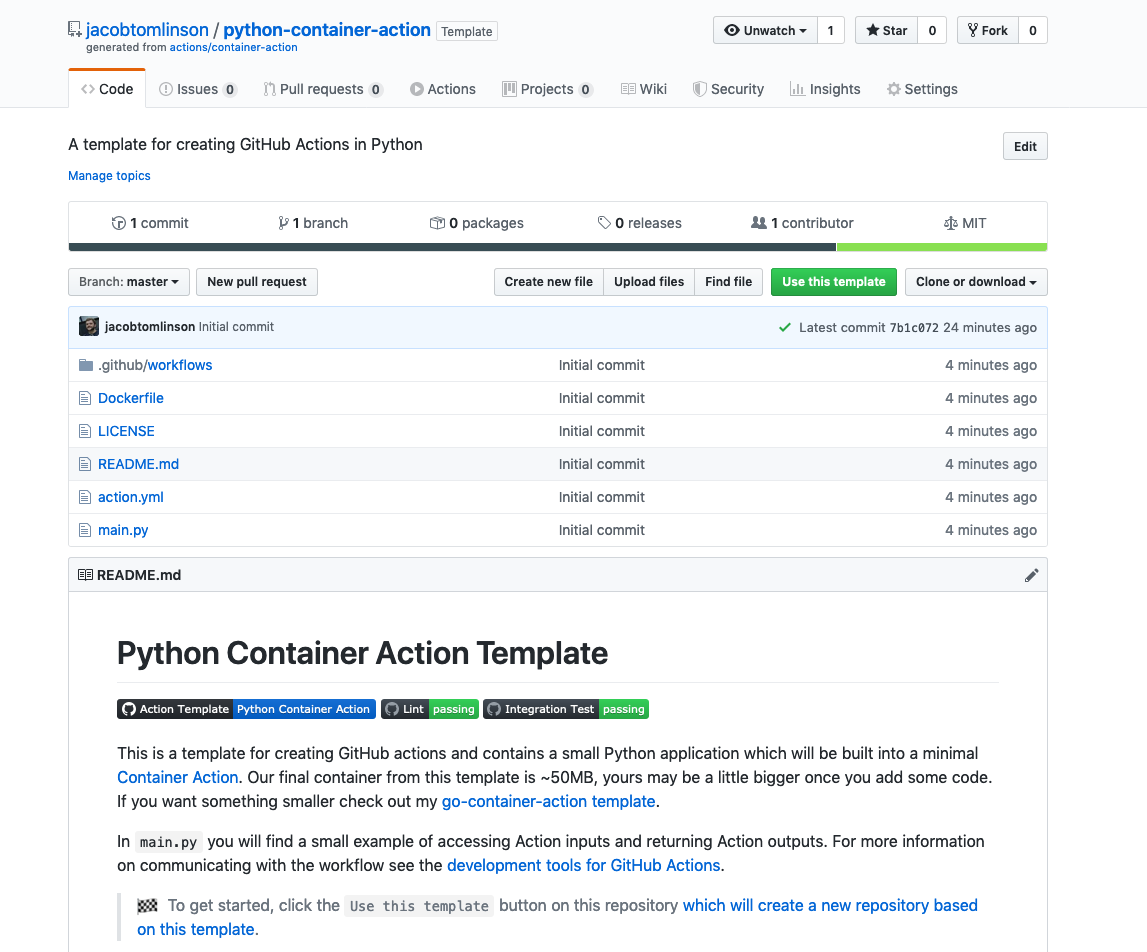Expand the Branch: master selector
Screen dimensions: 1147x952
coord(128,282)
